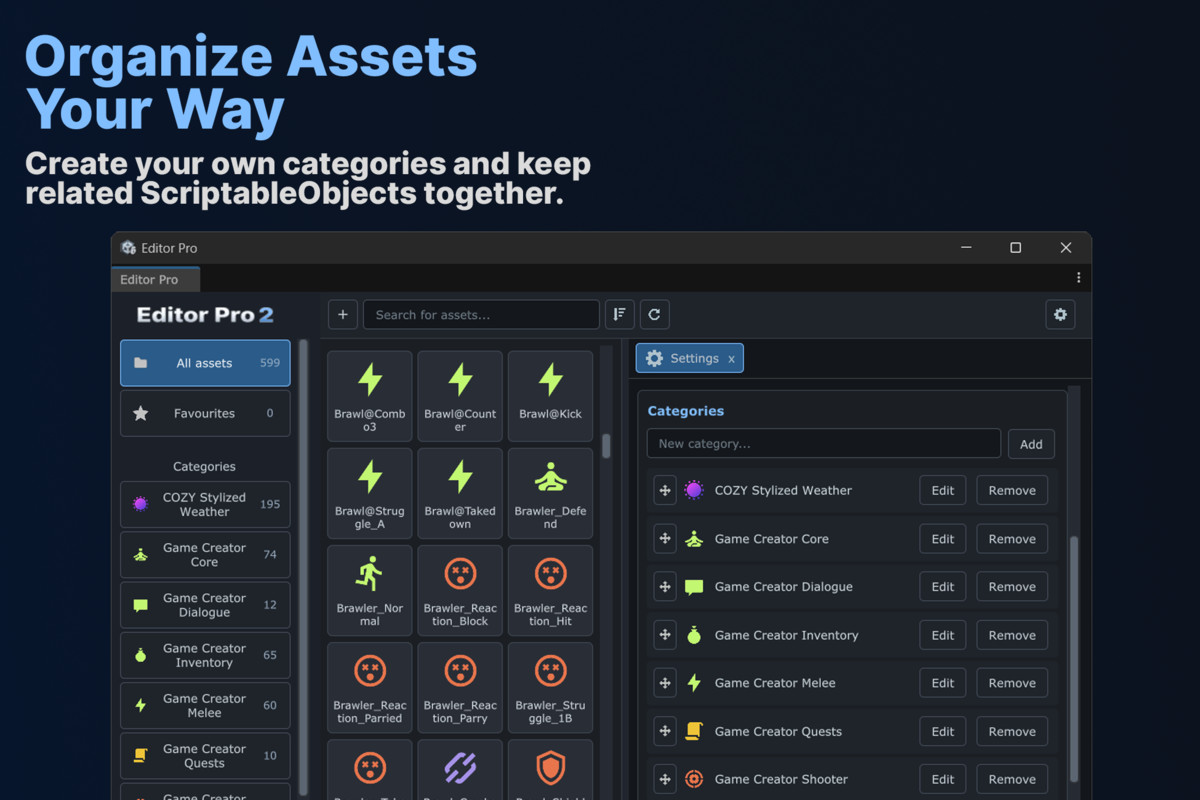The image size is (1200, 800).
Task: Click move handle for Game Creator Melee
Action: (x=665, y=682)
